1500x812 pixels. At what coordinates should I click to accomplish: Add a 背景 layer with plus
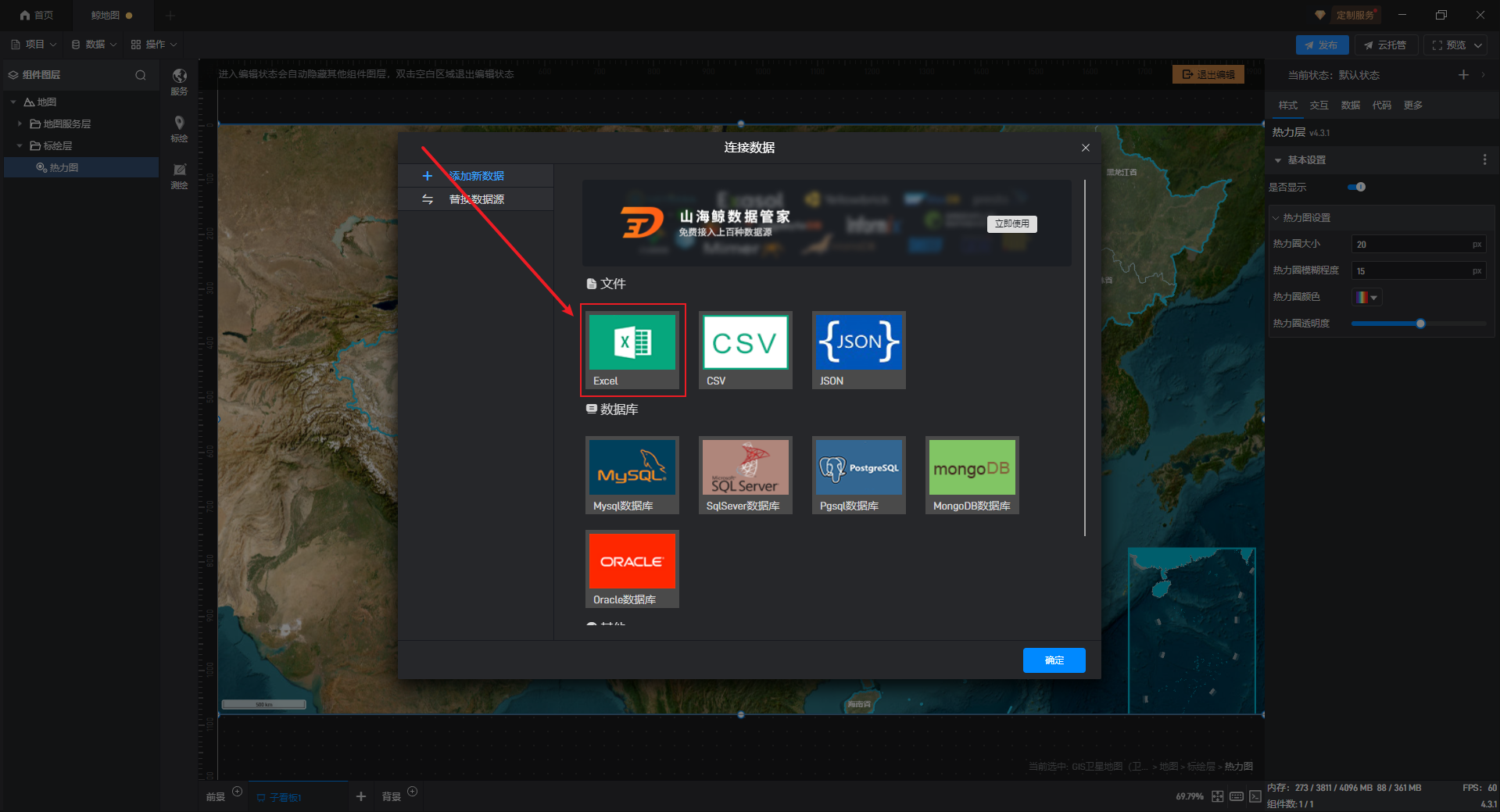(413, 792)
